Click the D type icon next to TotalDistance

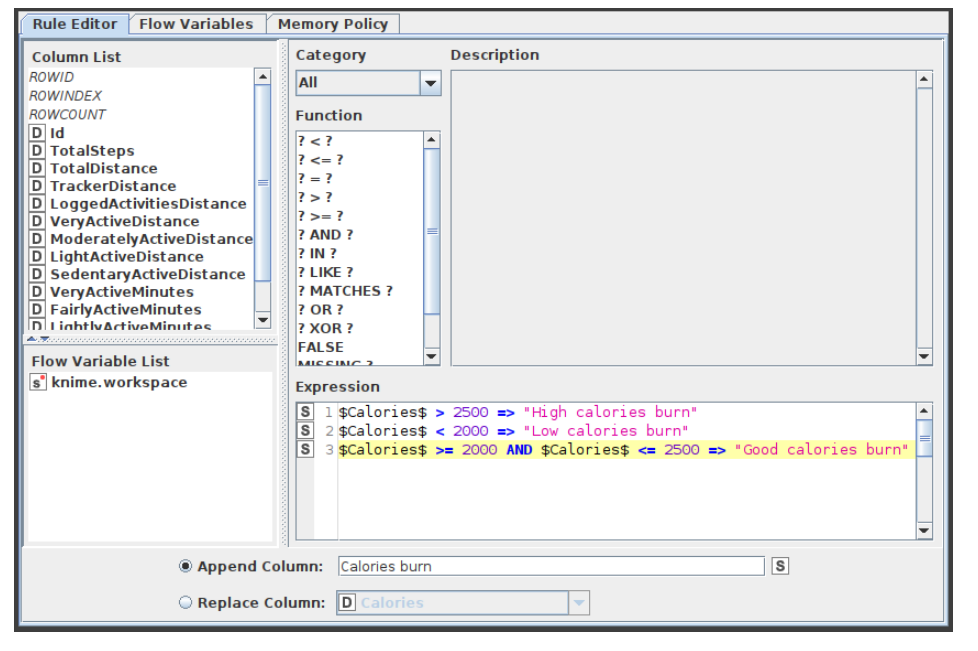(37, 168)
